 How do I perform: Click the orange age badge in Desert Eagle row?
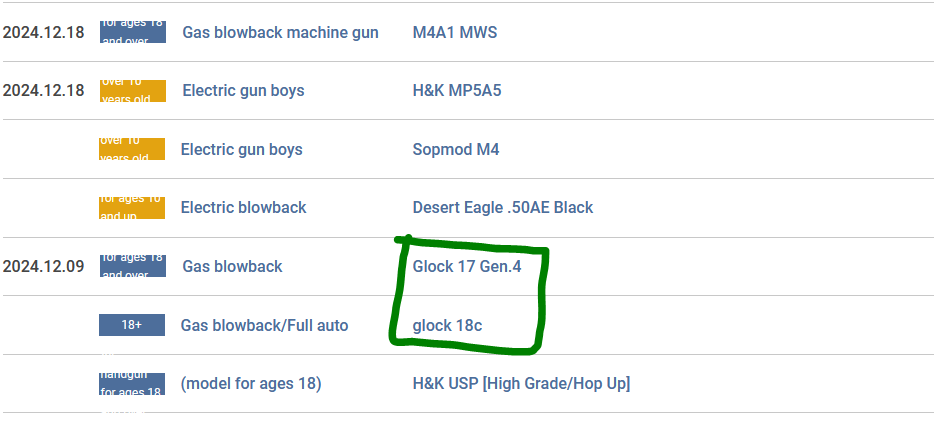(x=132, y=207)
